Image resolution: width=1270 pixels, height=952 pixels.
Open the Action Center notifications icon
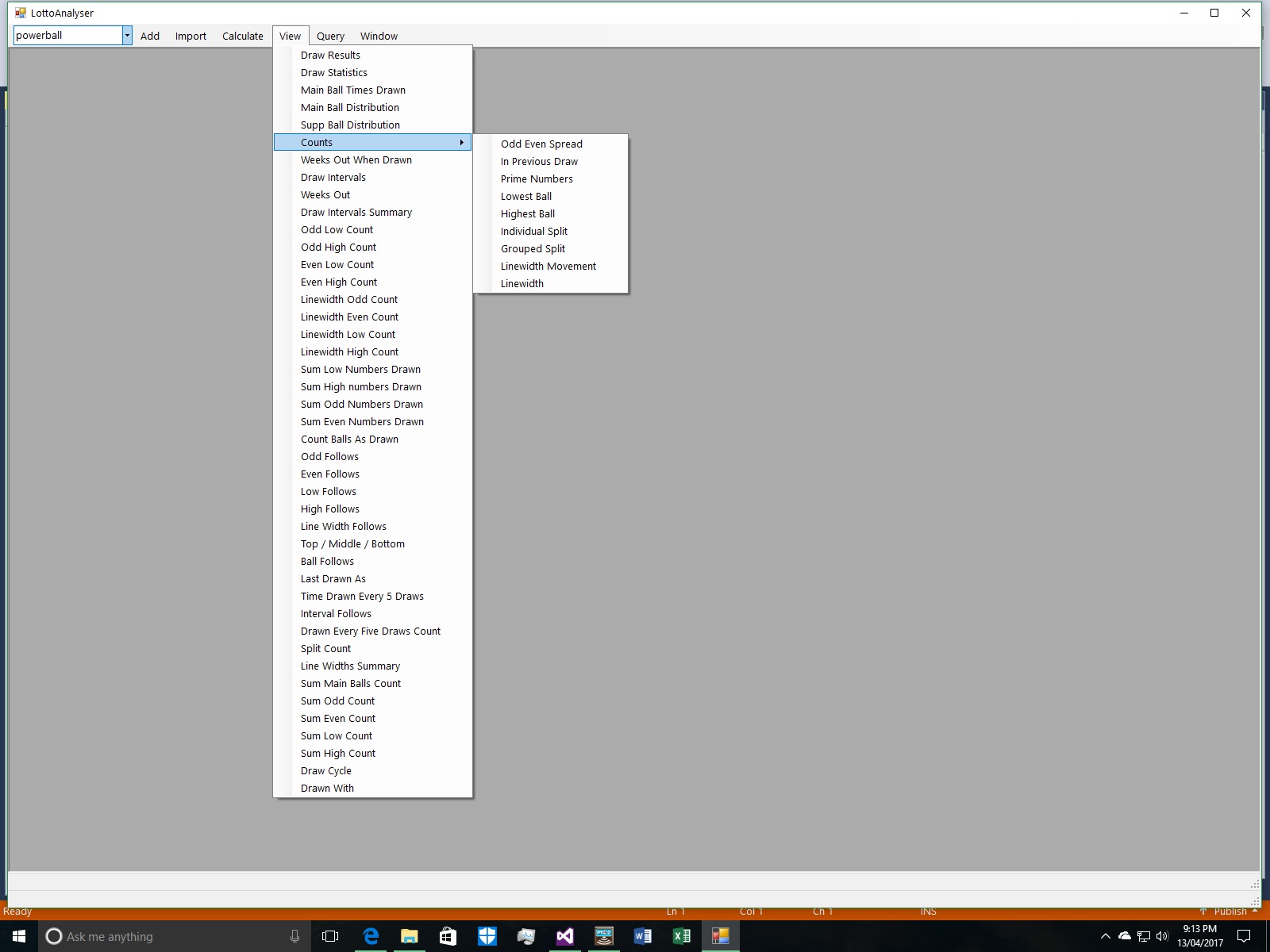(x=1244, y=936)
